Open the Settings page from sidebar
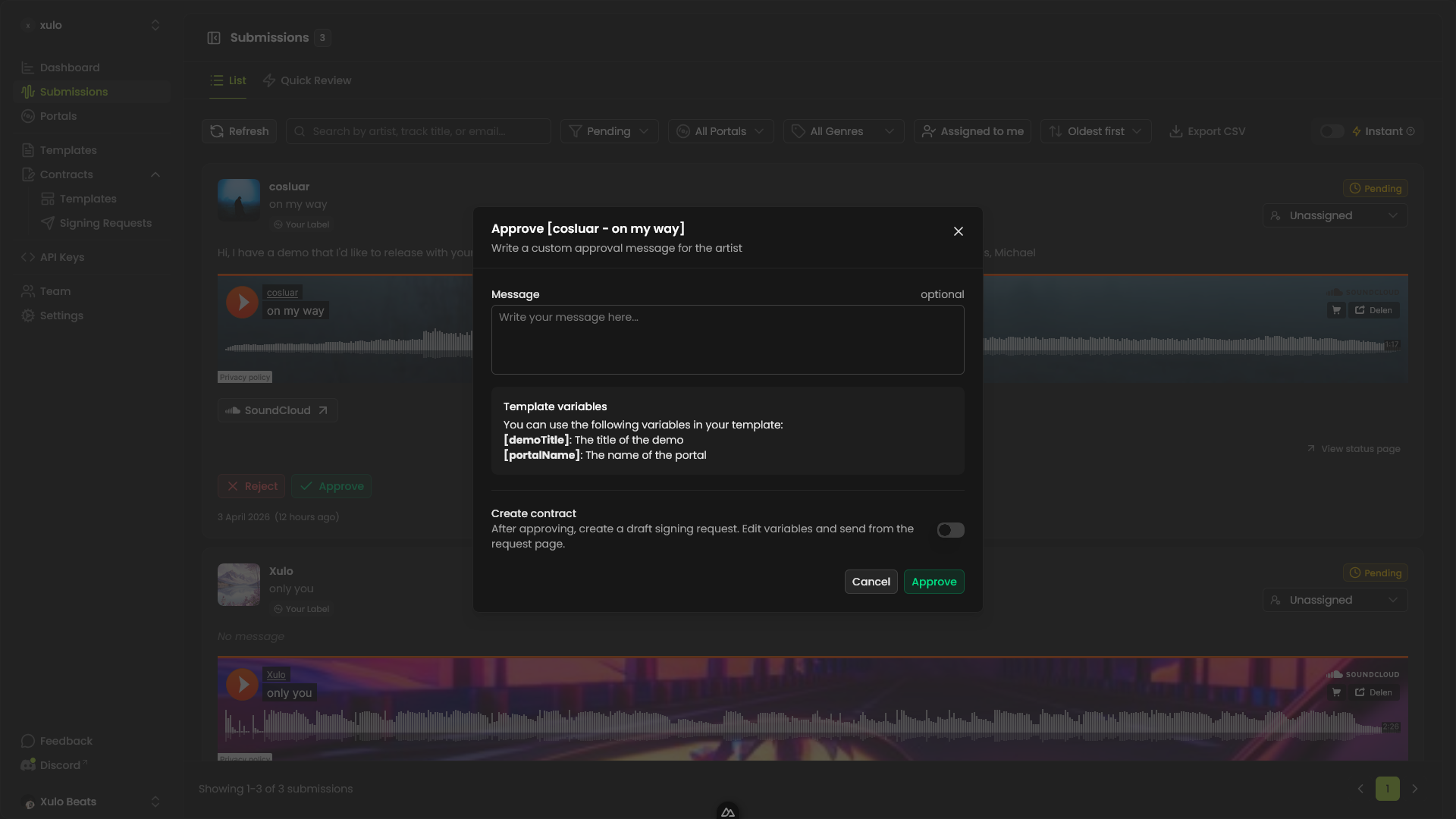Image resolution: width=1456 pixels, height=819 pixels. [61, 315]
